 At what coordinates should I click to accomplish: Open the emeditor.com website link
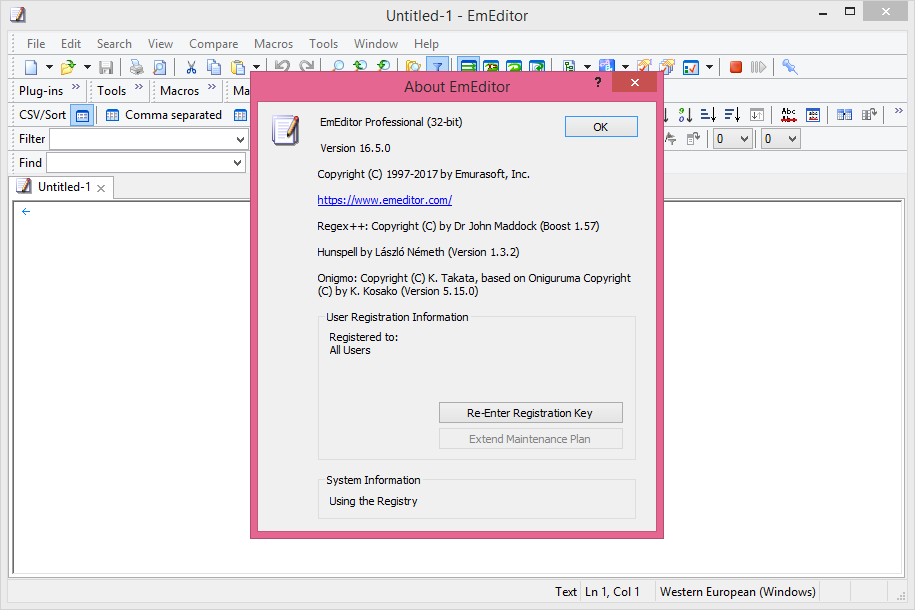tap(385, 200)
